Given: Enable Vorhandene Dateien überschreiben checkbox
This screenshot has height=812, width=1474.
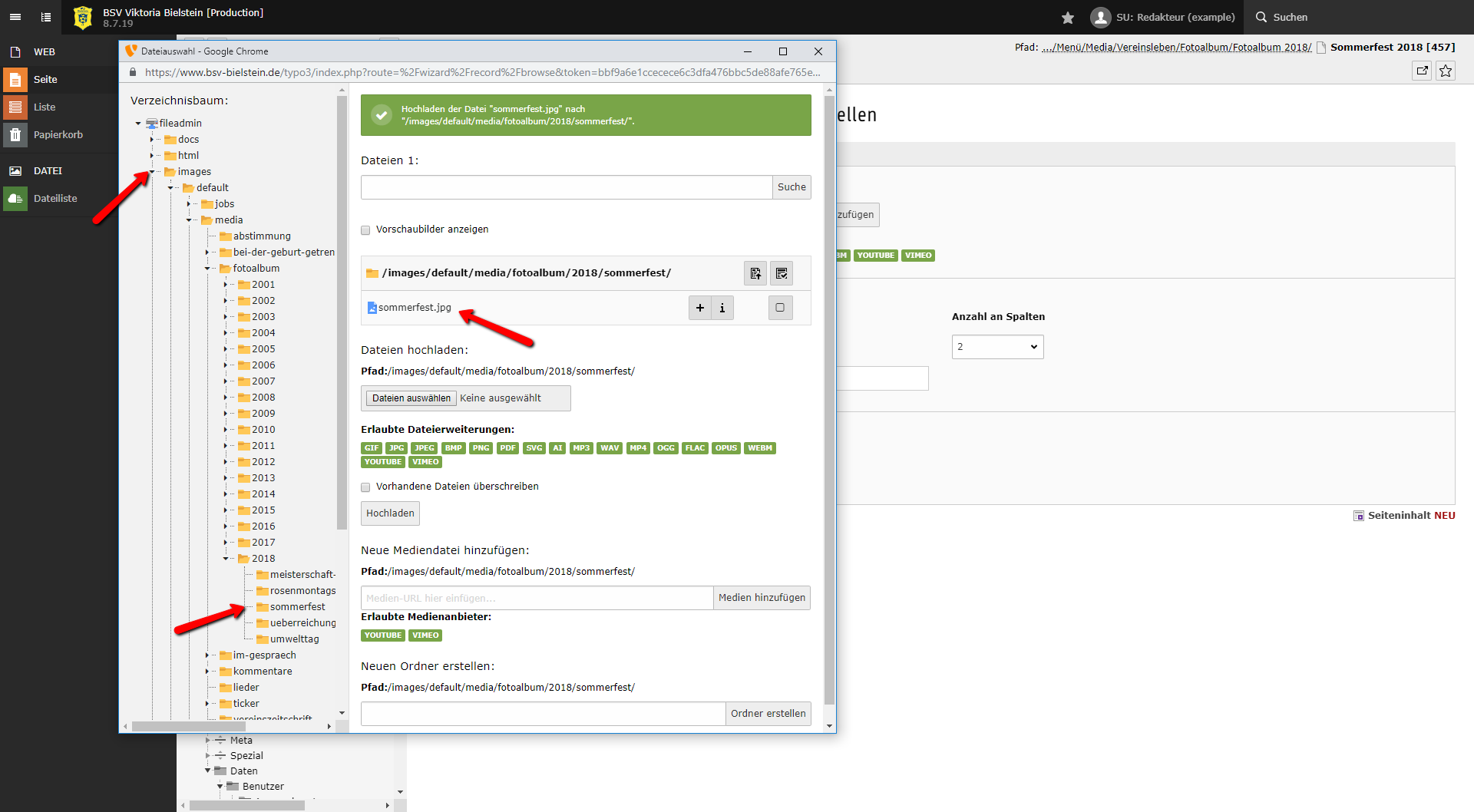Looking at the screenshot, I should point(366,487).
